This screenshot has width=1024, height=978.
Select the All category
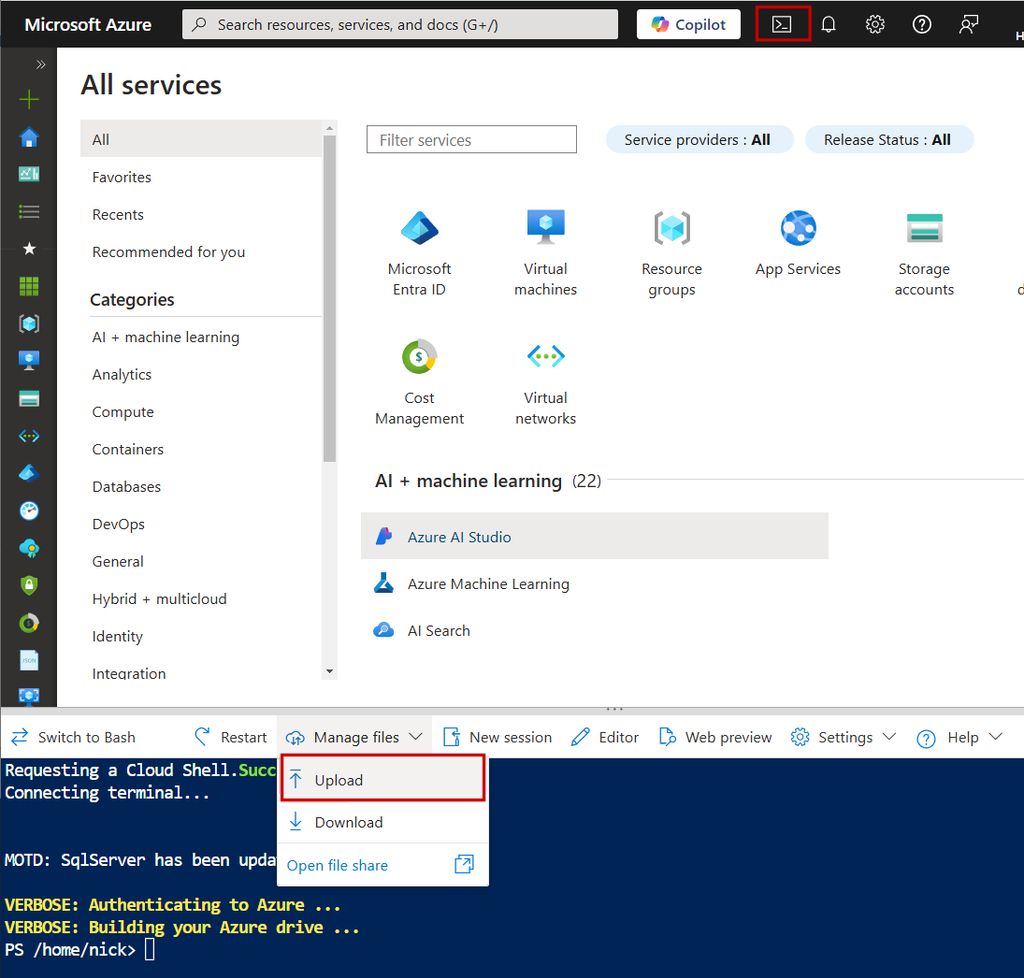pyautogui.click(x=201, y=139)
